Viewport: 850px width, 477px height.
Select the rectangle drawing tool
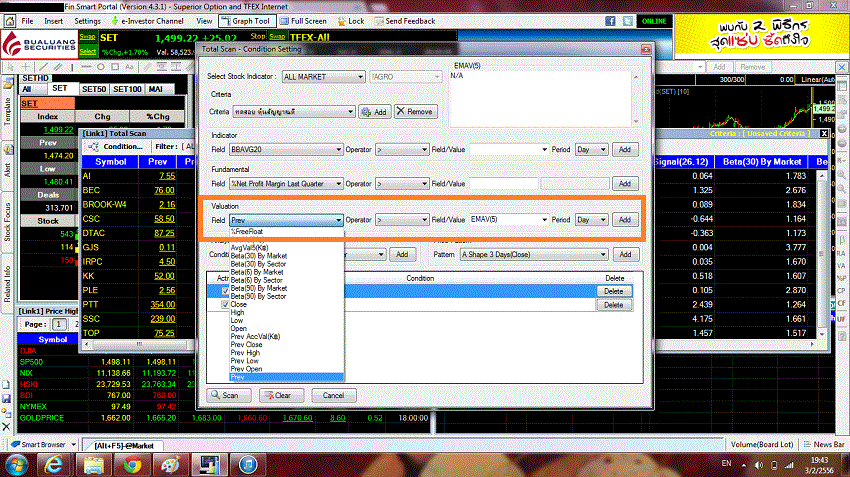115,67
